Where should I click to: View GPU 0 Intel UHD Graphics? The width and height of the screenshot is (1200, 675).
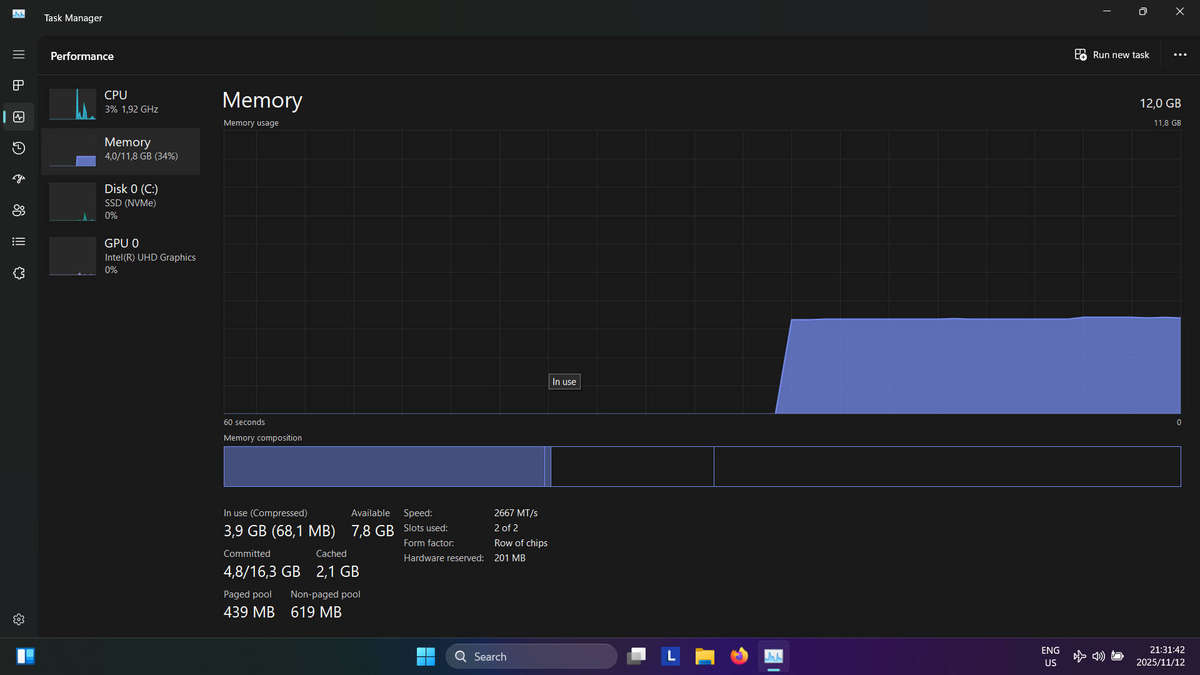coord(120,256)
